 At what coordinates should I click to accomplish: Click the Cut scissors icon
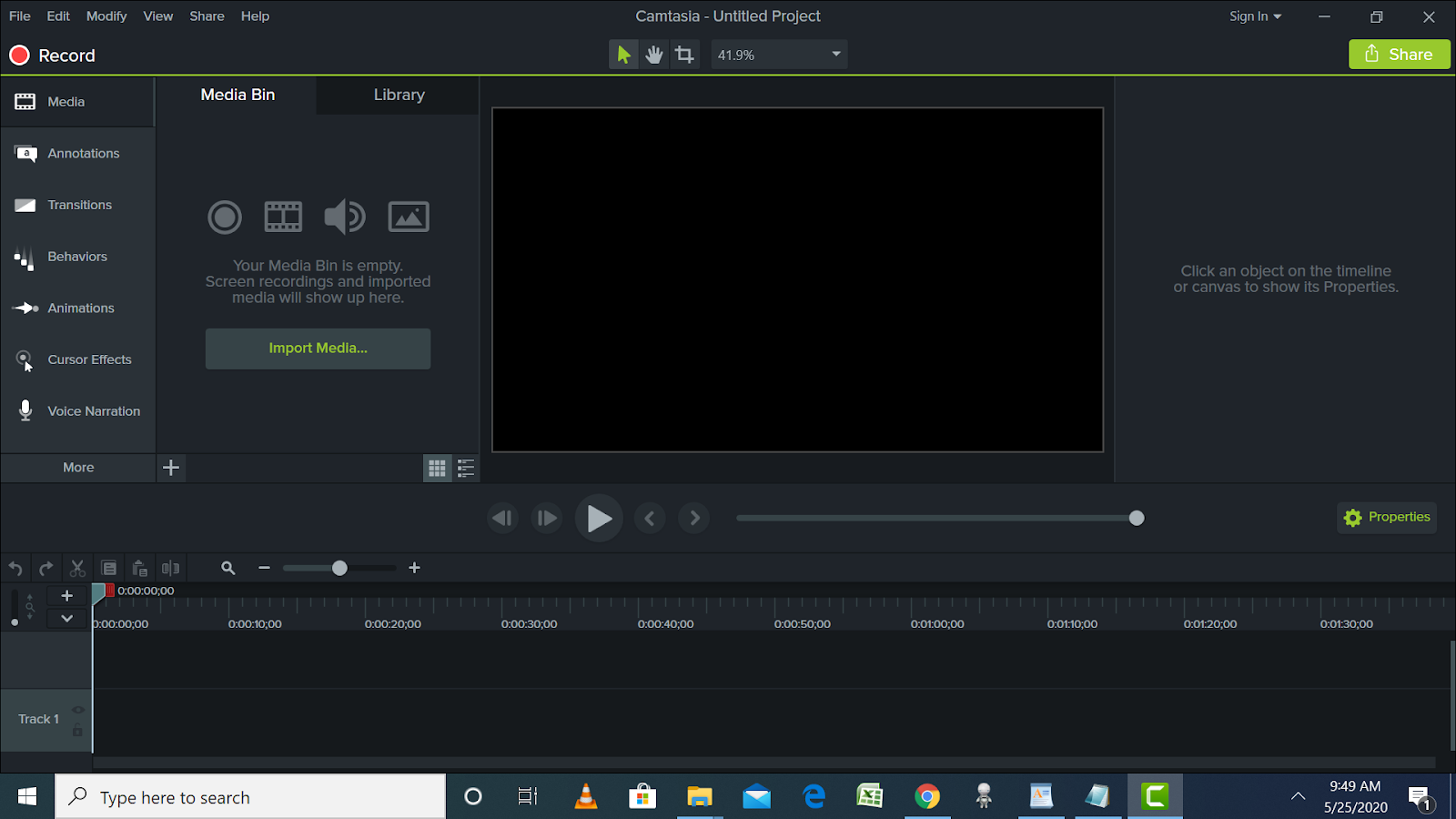(x=77, y=568)
